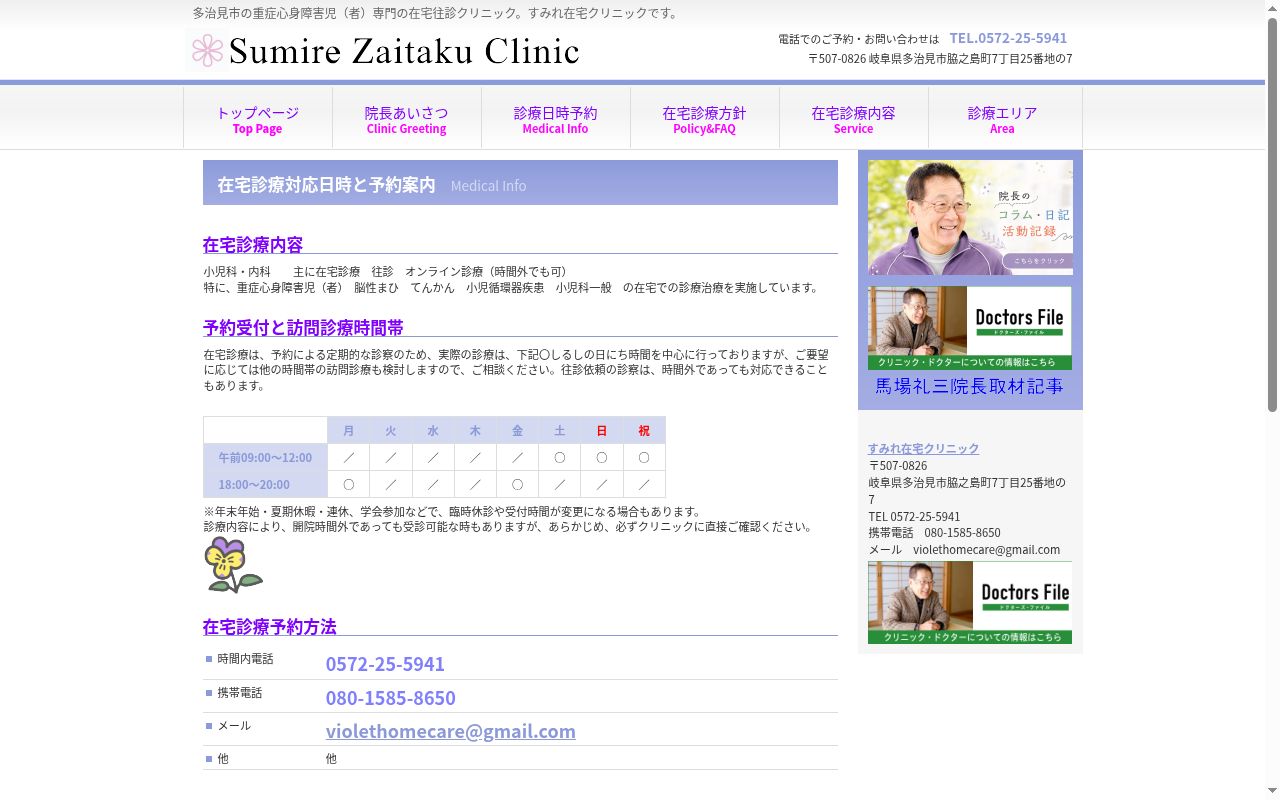Click the header TEL.0572-25-5941 number
This screenshot has width=1280, height=800.
[1008, 38]
